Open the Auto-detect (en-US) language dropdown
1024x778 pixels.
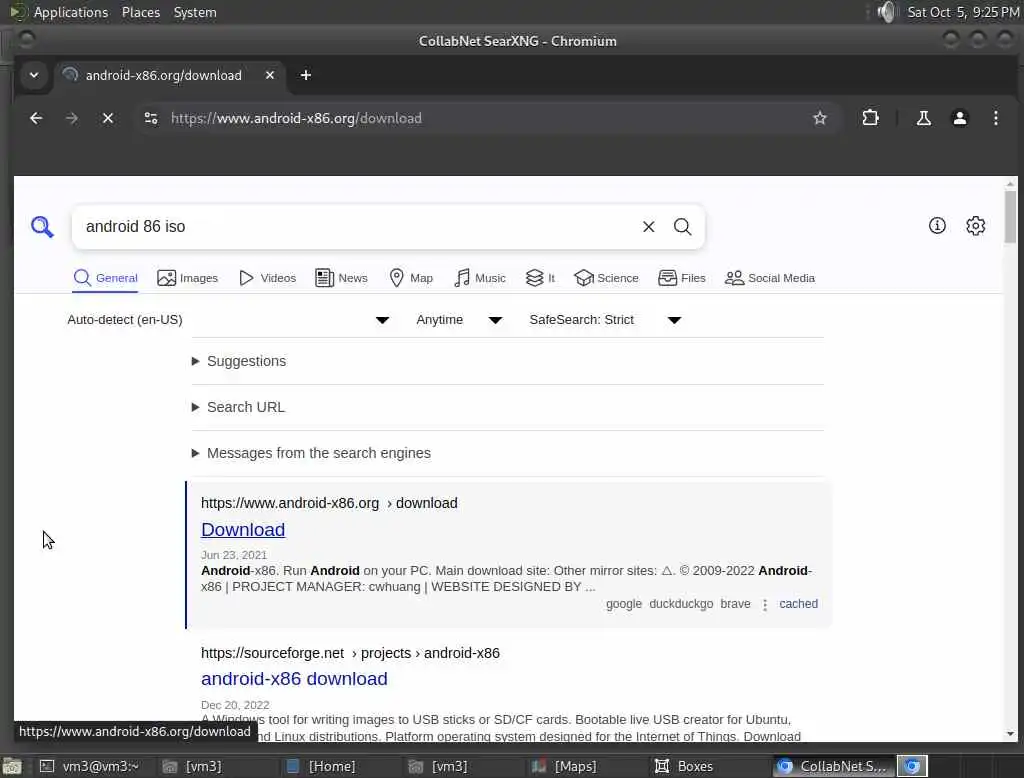[229, 320]
